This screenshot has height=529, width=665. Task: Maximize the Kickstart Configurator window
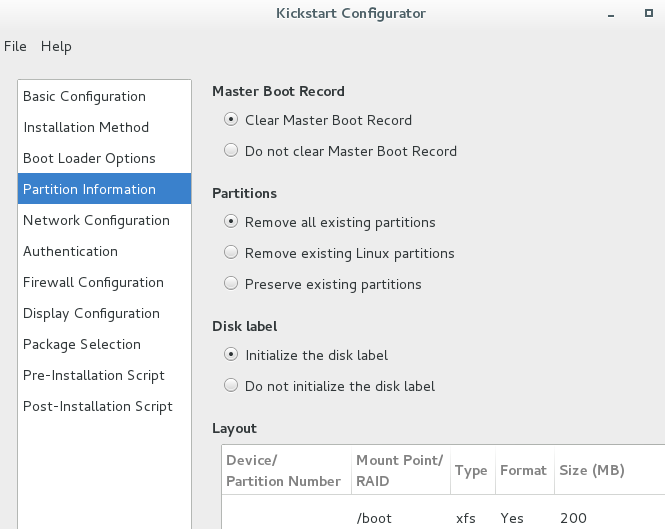(x=648, y=13)
